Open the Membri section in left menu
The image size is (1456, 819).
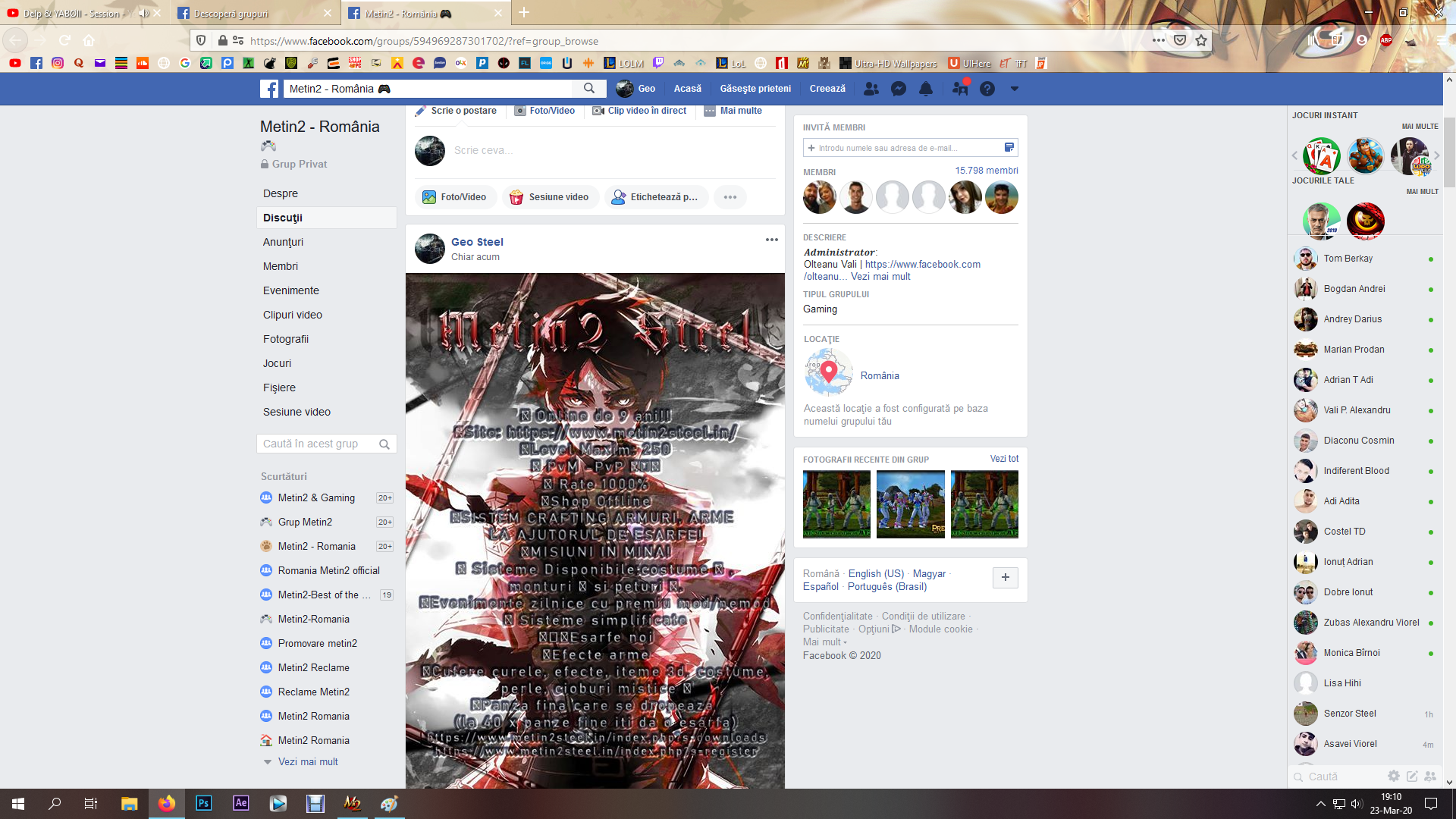tap(281, 266)
